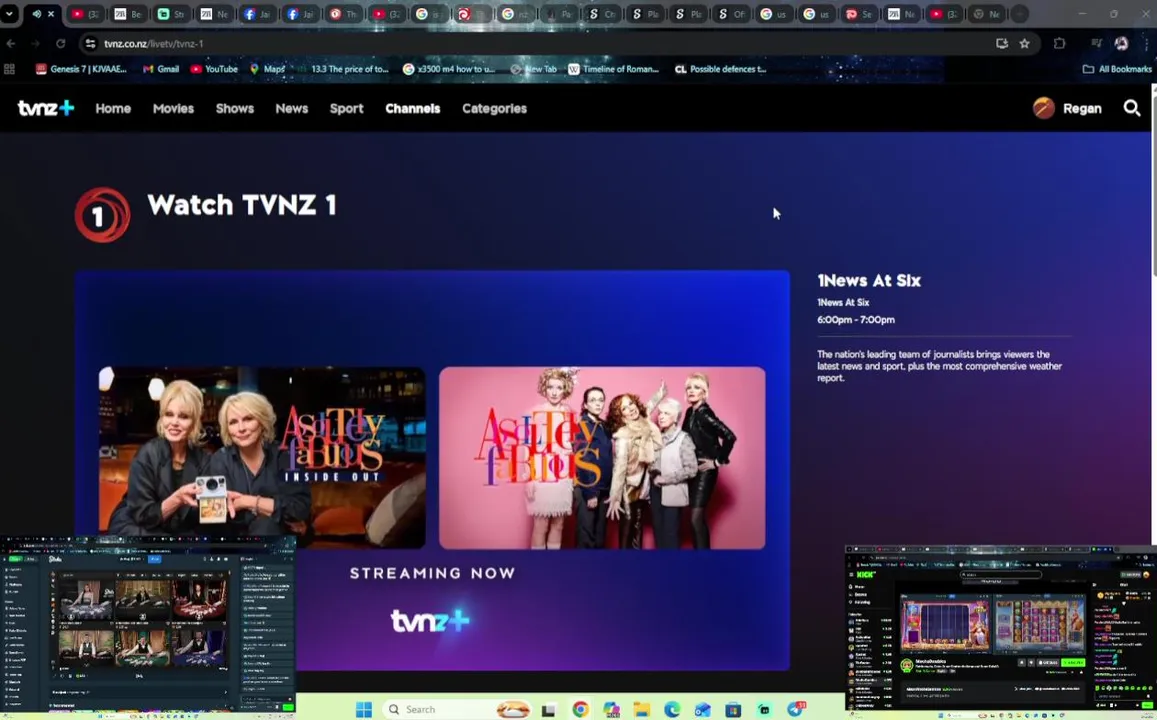
Task: Open the Movies section
Action: (173, 108)
